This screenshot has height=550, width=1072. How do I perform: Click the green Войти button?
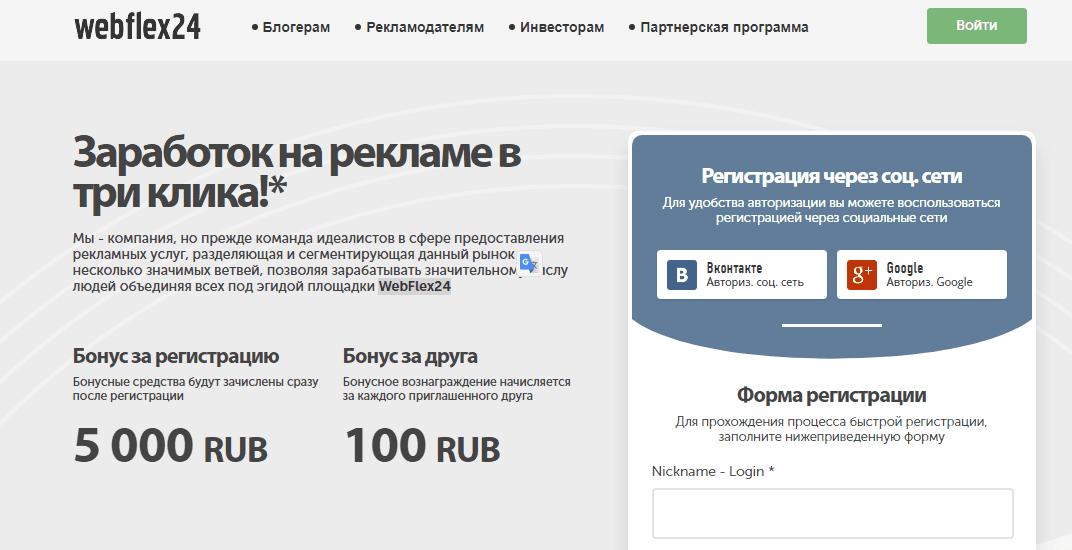[x=976, y=26]
